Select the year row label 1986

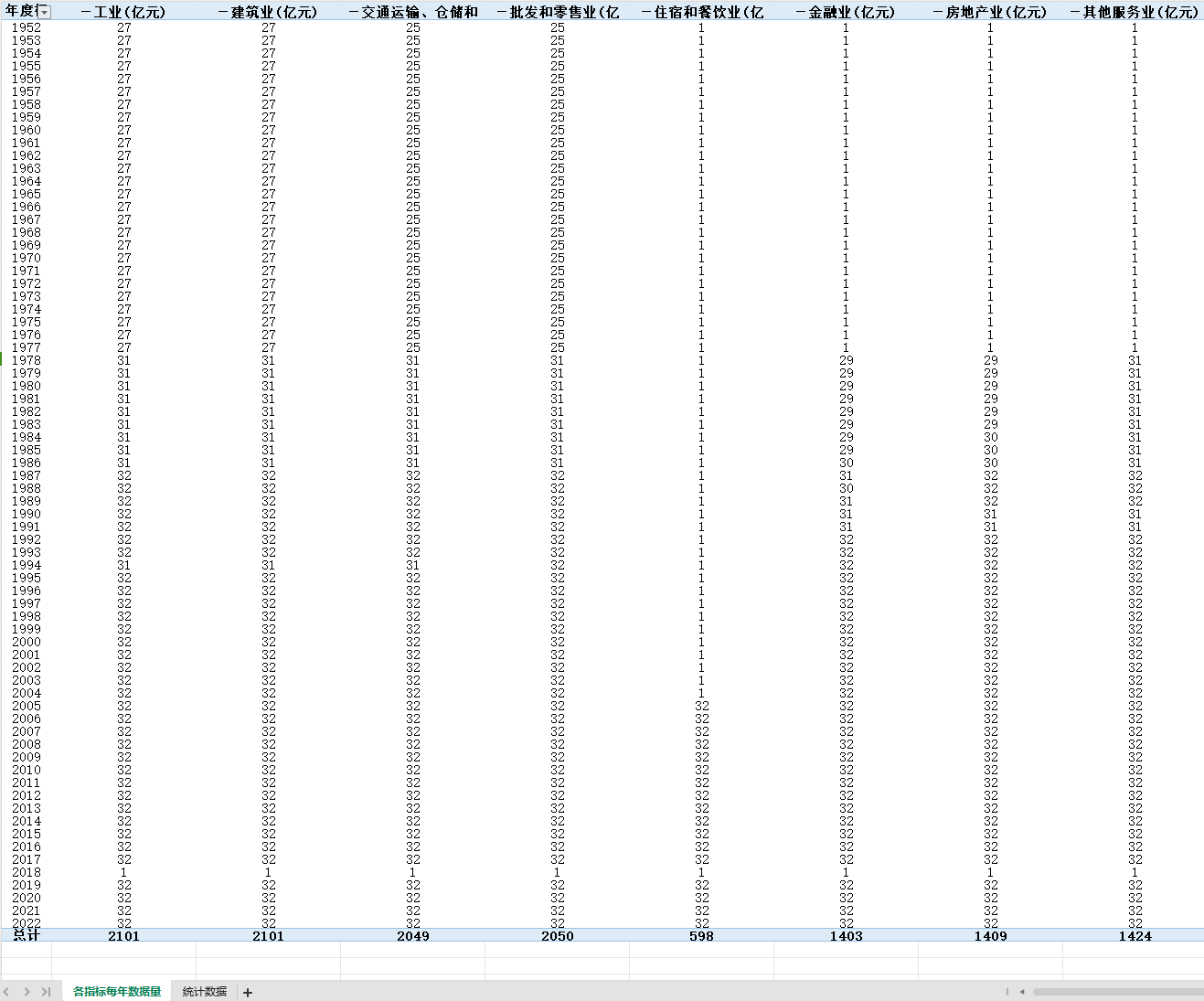(x=27, y=463)
